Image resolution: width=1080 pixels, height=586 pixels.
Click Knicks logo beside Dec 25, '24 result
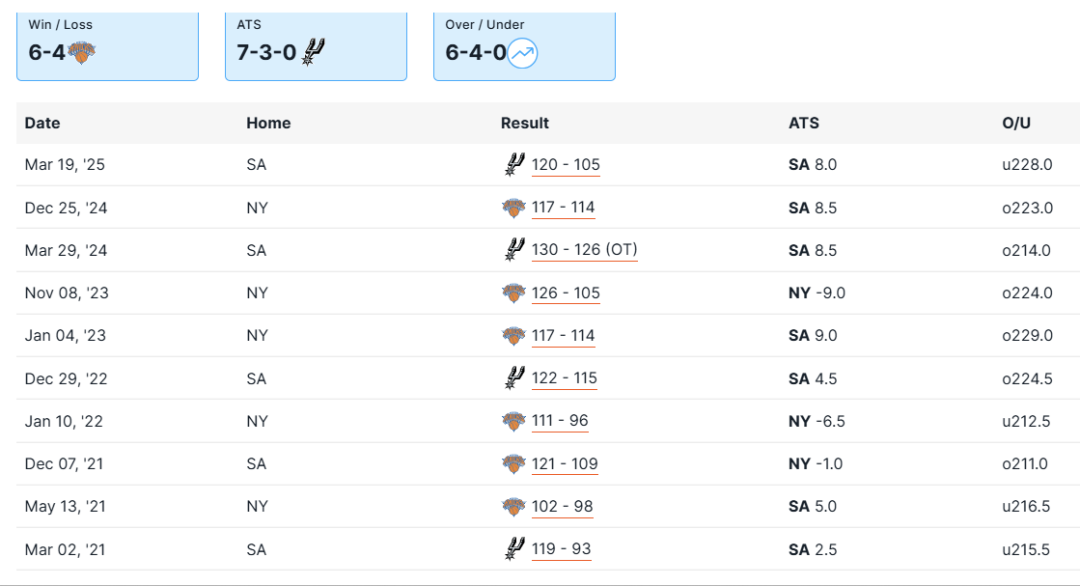513,208
